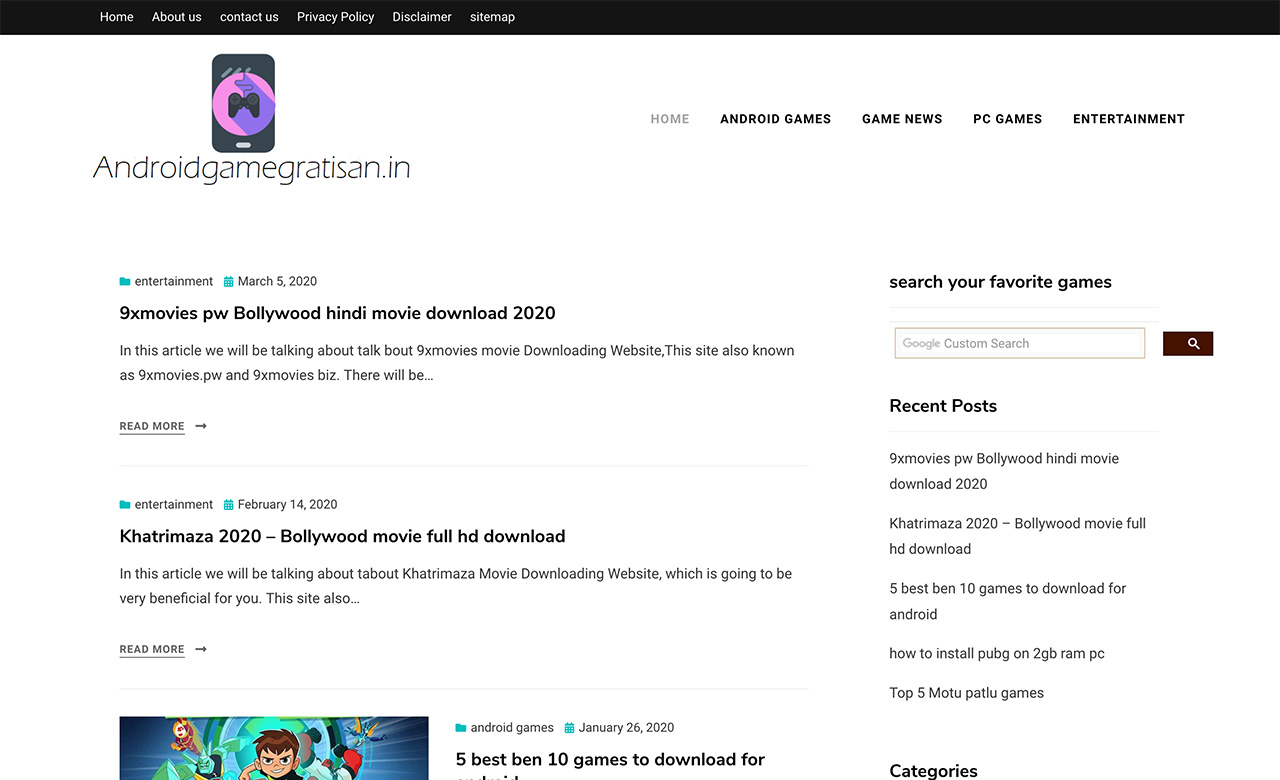The width and height of the screenshot is (1280, 780).
Task: Click entertainment category on March 5 post
Action: tap(174, 282)
